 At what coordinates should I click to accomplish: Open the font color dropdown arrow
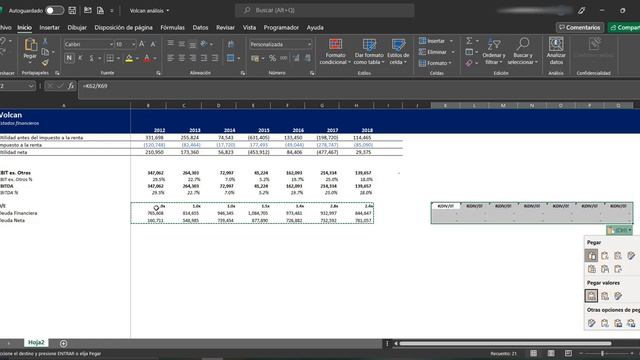(155, 58)
